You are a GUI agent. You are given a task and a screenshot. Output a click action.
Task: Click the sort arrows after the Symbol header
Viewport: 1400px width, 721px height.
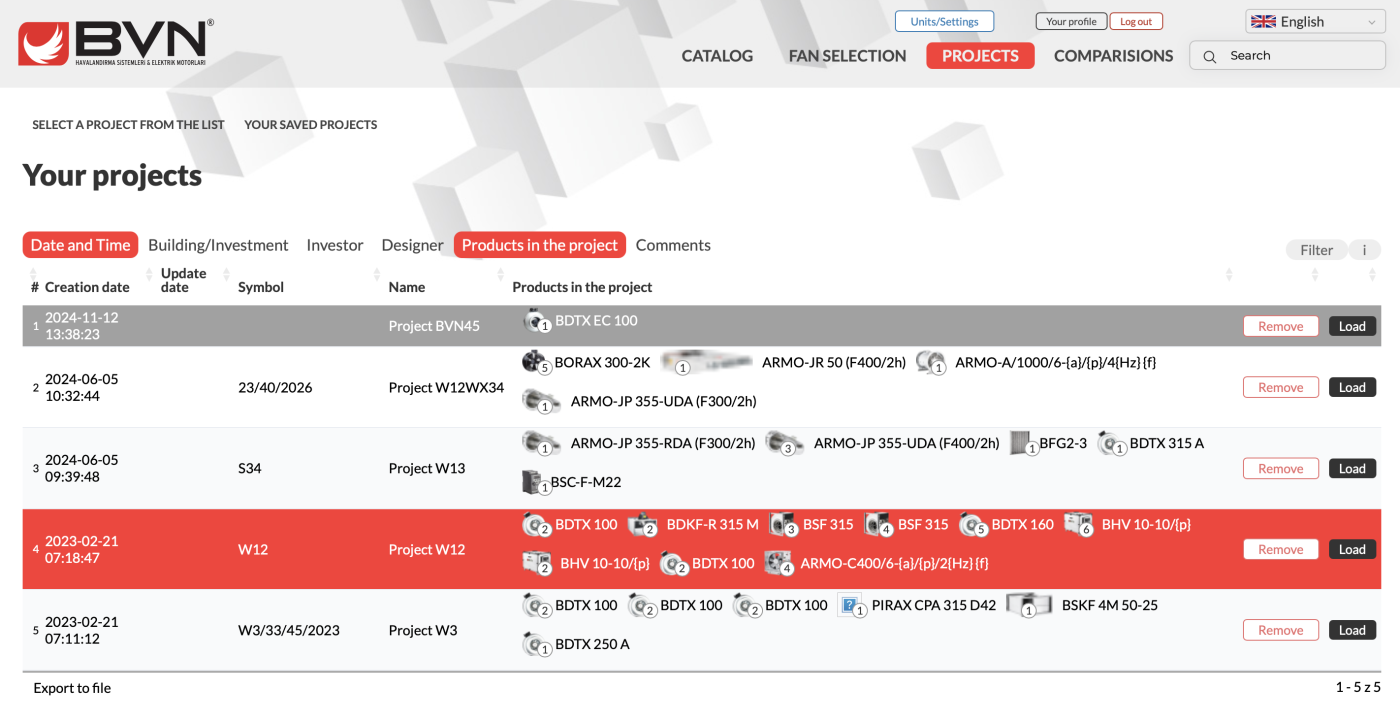point(377,274)
